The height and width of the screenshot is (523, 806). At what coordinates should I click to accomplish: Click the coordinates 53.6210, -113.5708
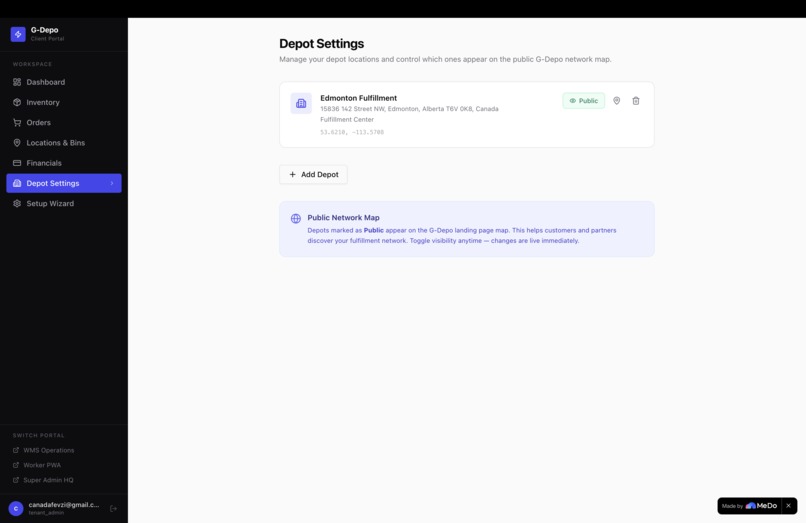(x=352, y=132)
